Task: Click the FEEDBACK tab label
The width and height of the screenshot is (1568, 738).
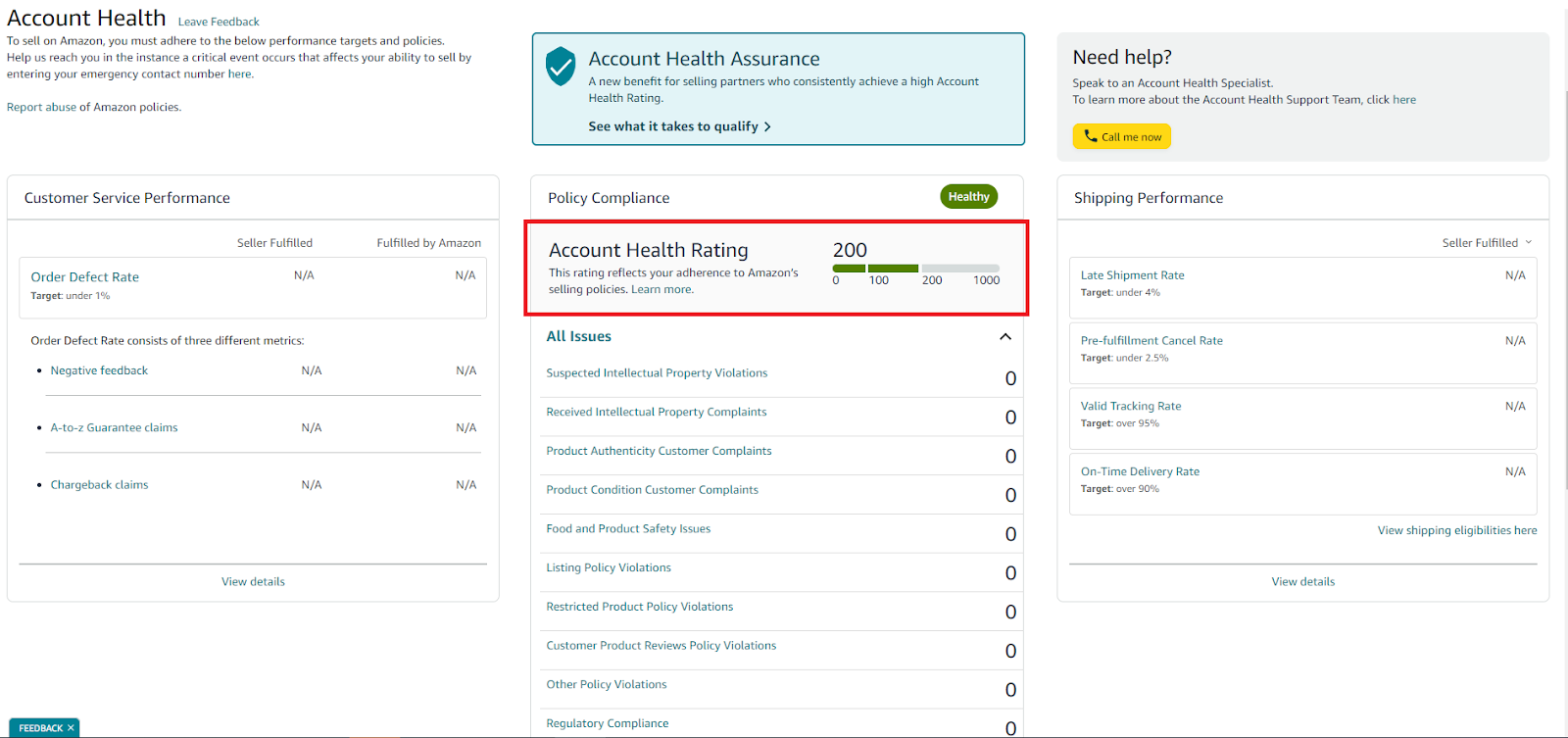Action: [x=40, y=728]
